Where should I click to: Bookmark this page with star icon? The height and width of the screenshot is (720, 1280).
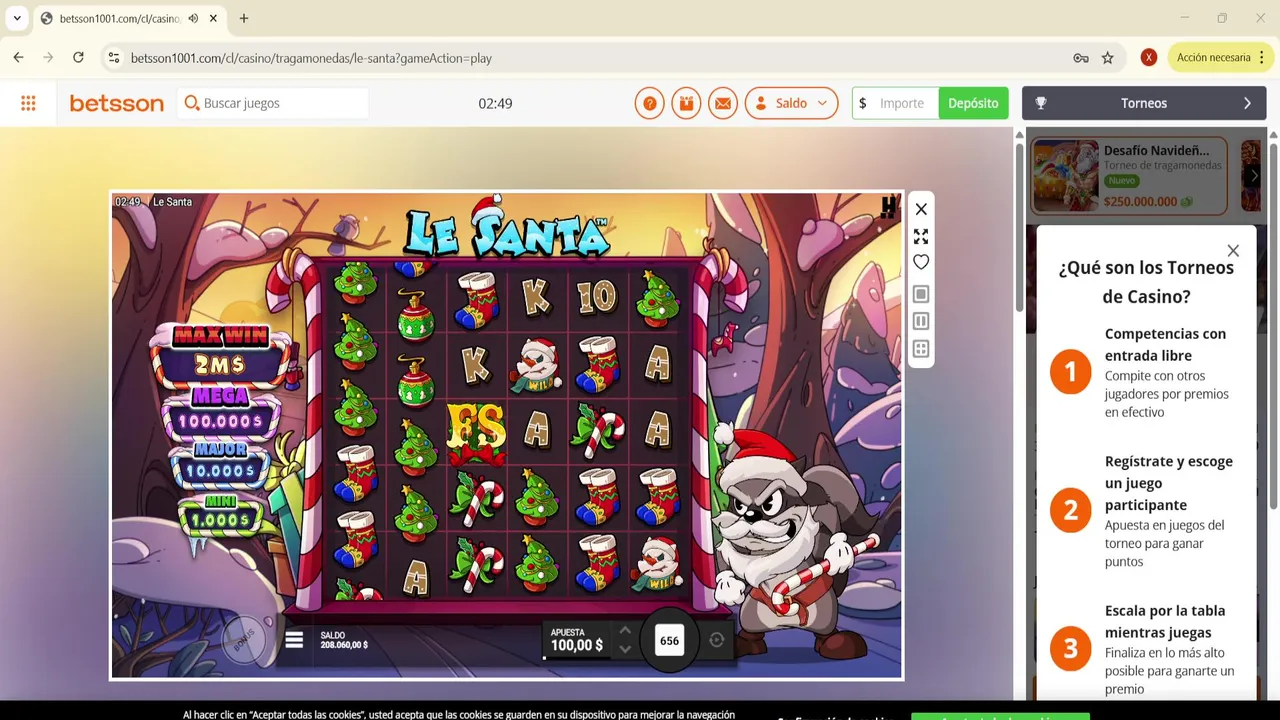(x=1107, y=58)
